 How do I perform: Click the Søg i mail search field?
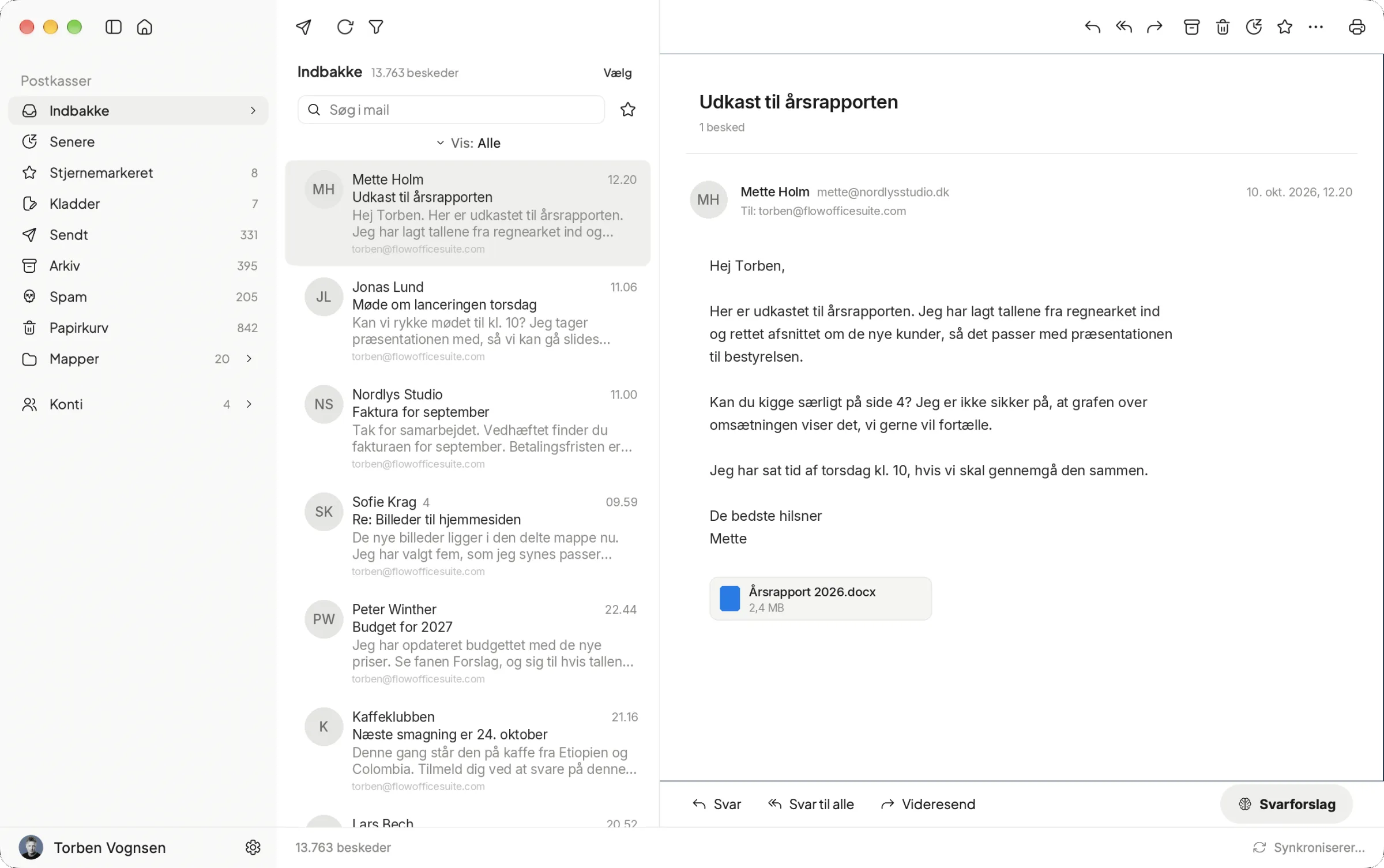tap(451, 110)
